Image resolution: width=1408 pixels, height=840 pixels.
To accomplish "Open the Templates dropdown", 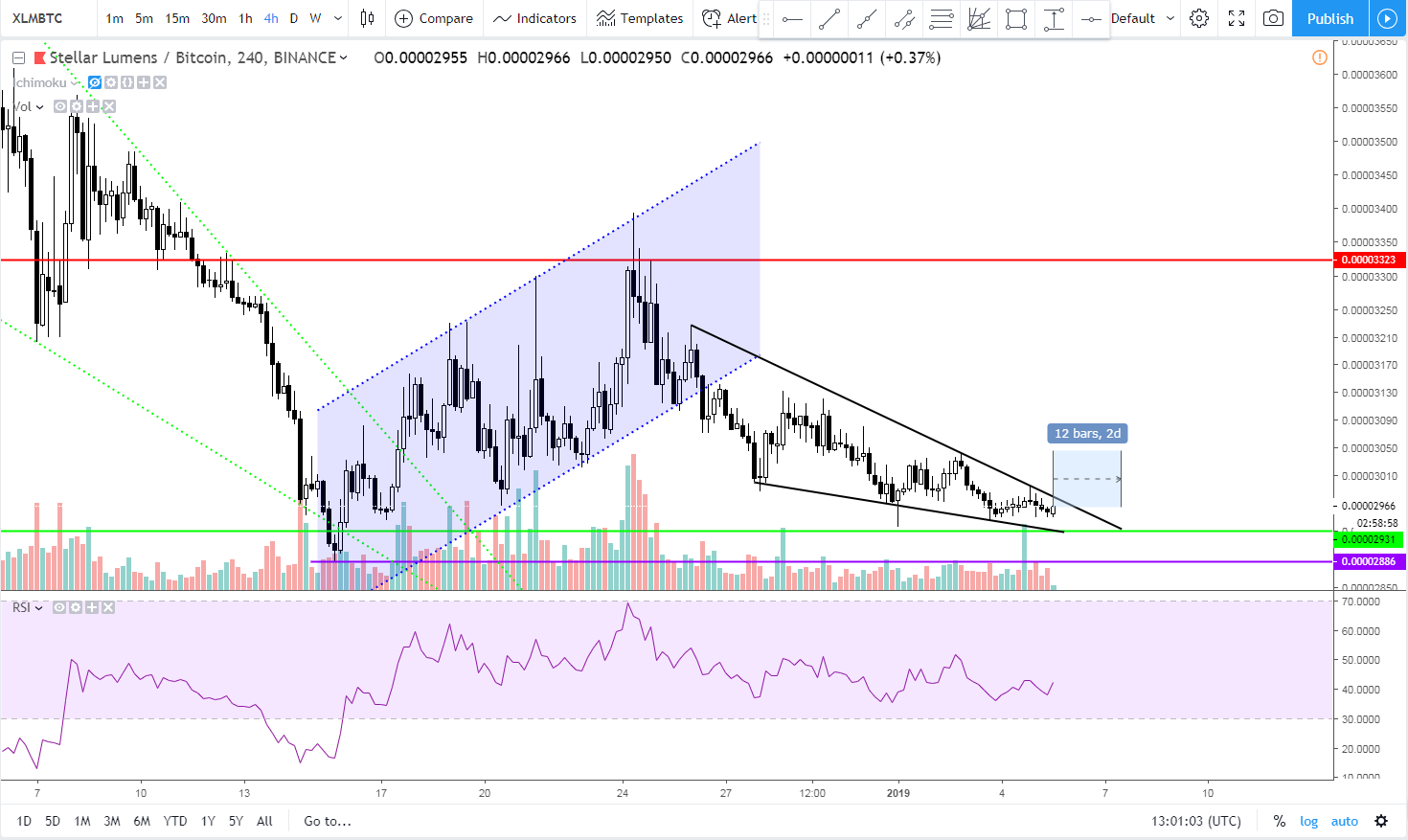I will [x=639, y=18].
